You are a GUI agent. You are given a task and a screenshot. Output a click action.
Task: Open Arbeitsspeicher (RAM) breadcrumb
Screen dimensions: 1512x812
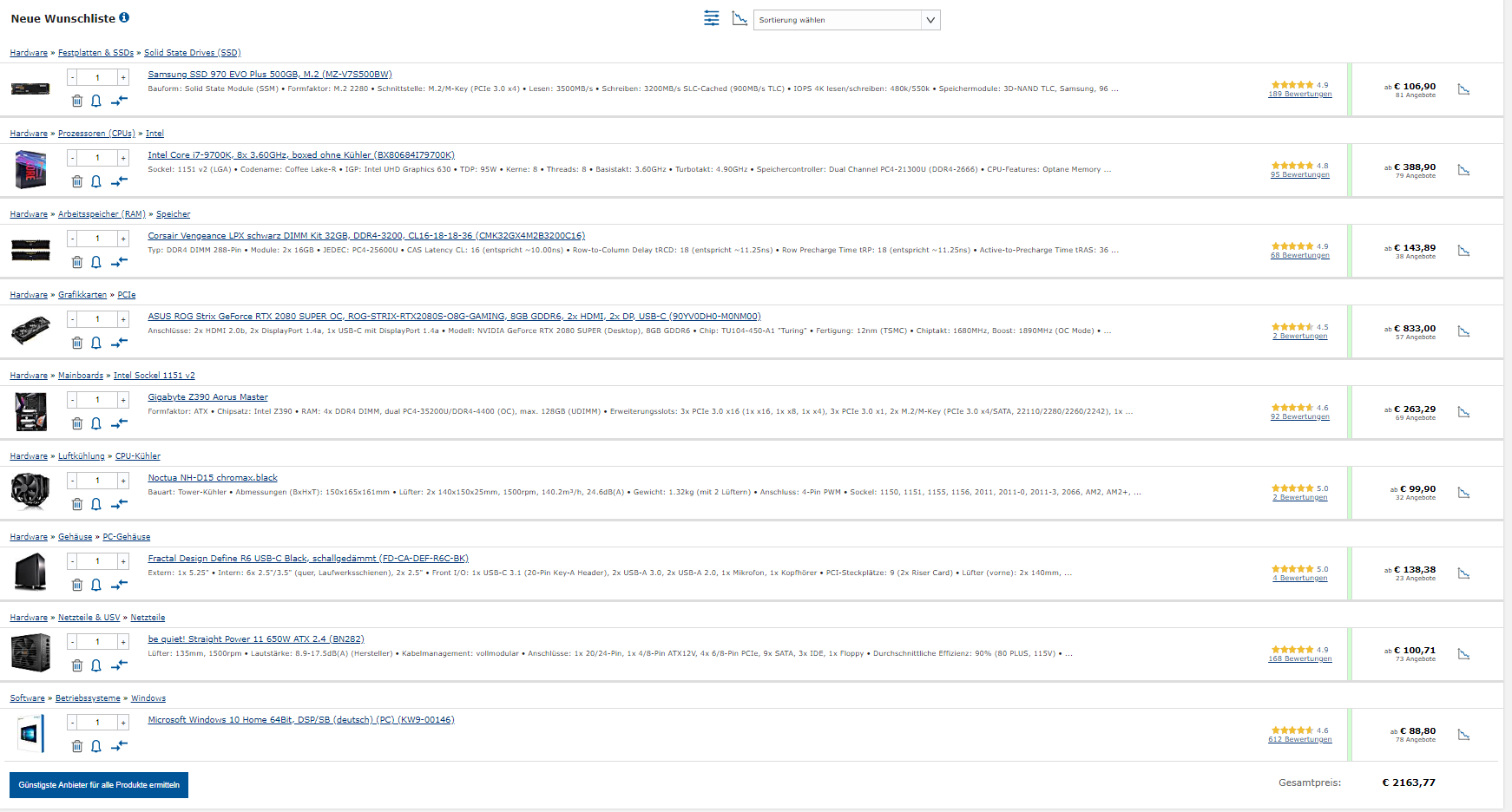tap(102, 214)
